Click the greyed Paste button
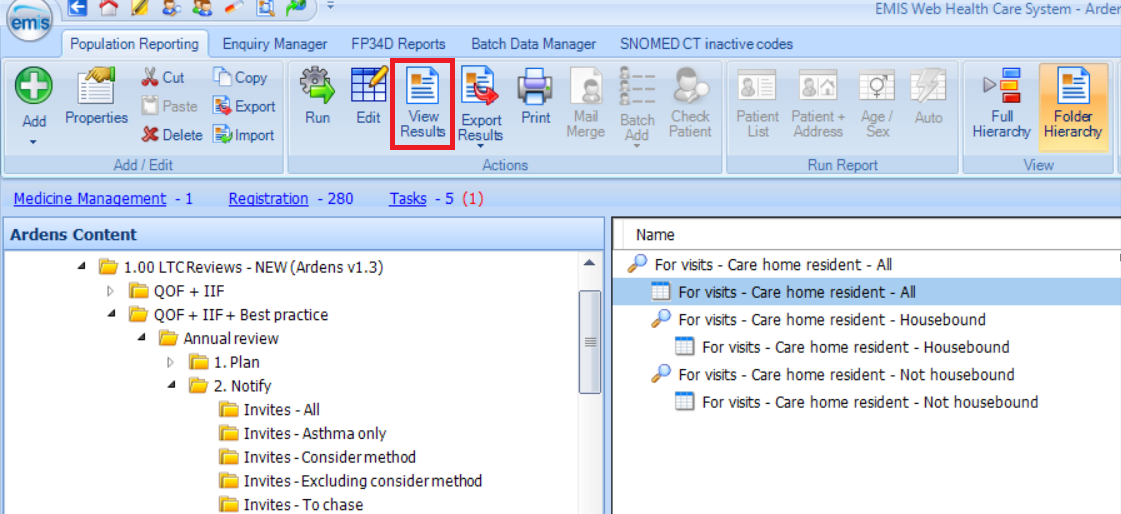 pyautogui.click(x=169, y=106)
